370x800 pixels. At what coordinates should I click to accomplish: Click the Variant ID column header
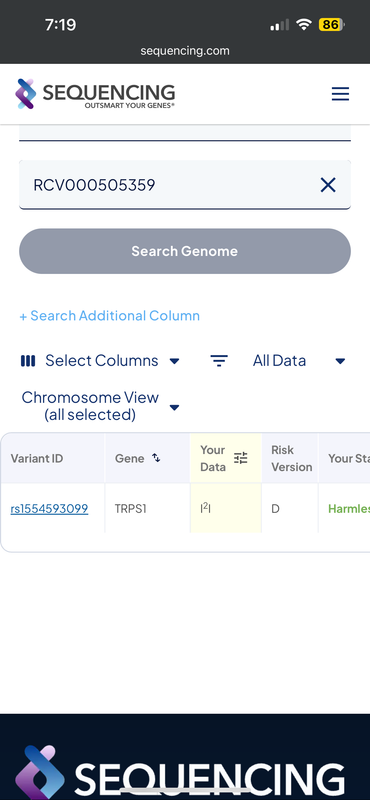click(37, 458)
